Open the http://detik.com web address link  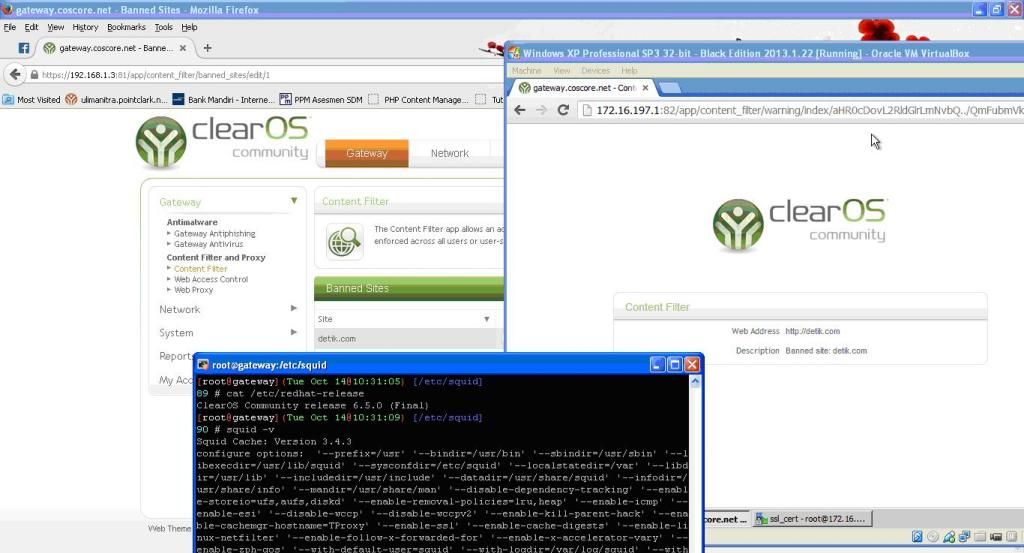coord(812,332)
